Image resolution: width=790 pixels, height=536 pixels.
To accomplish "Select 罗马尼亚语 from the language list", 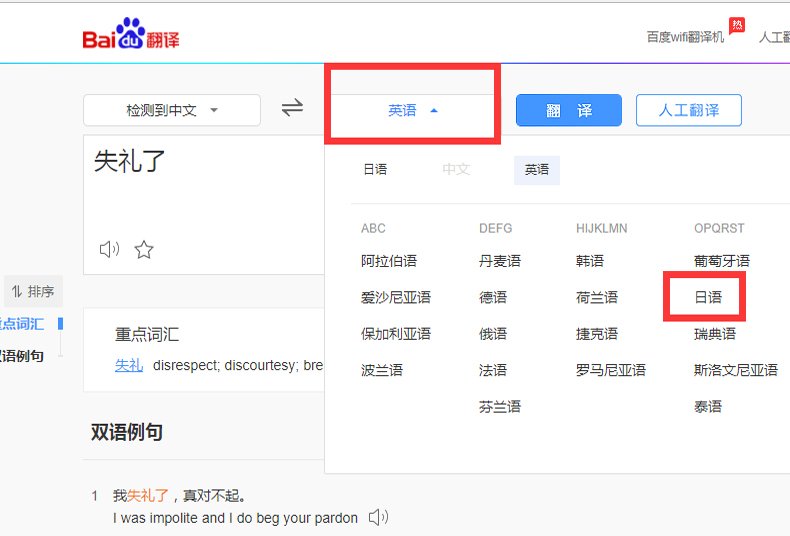I will [x=611, y=370].
